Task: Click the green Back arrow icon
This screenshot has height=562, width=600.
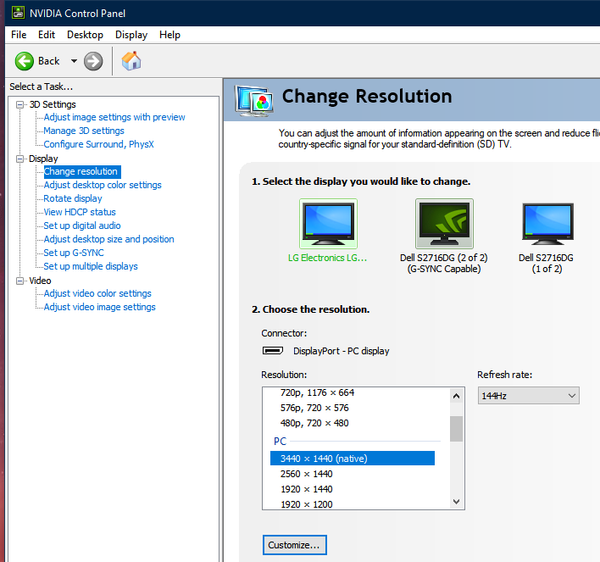Action: (x=24, y=61)
